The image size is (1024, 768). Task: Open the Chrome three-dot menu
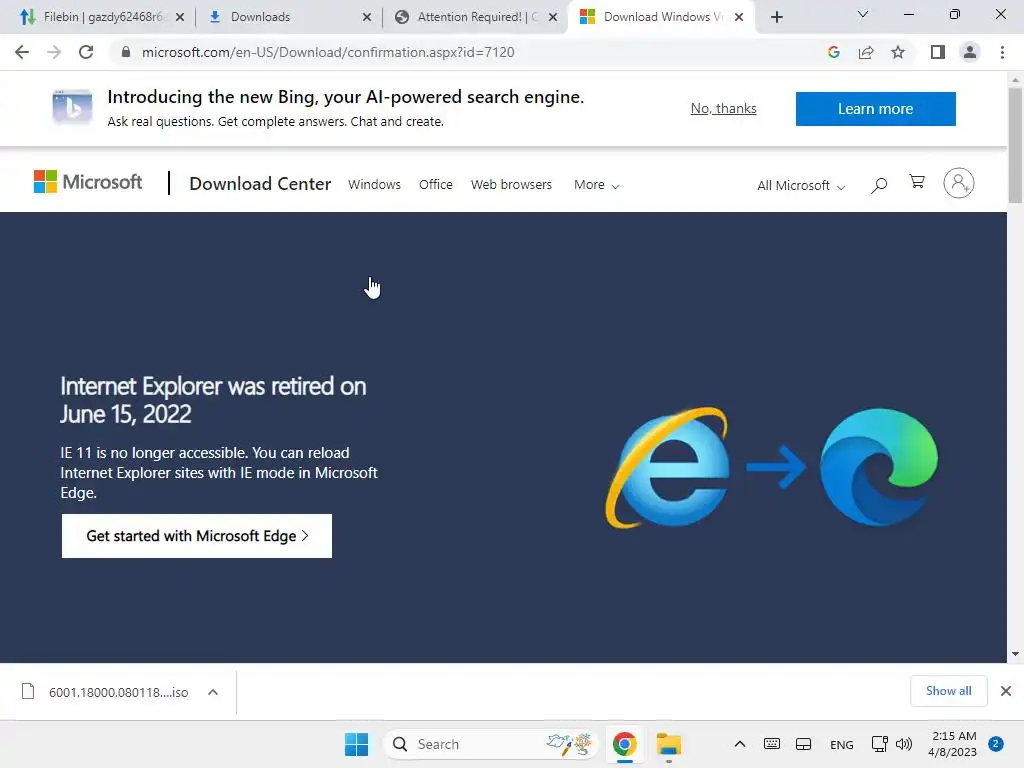coord(1002,52)
